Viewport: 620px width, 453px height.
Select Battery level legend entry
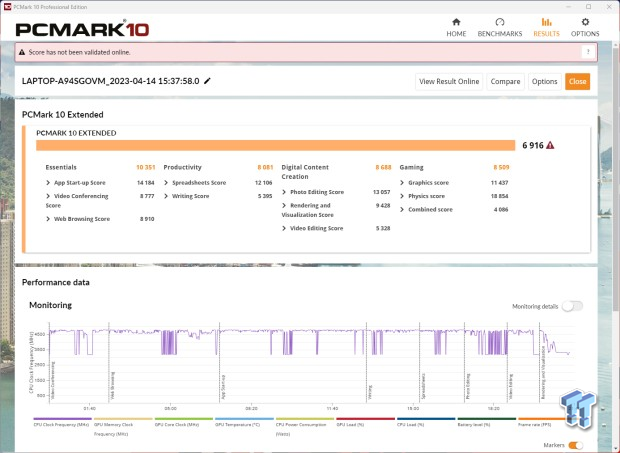click(x=487, y=422)
